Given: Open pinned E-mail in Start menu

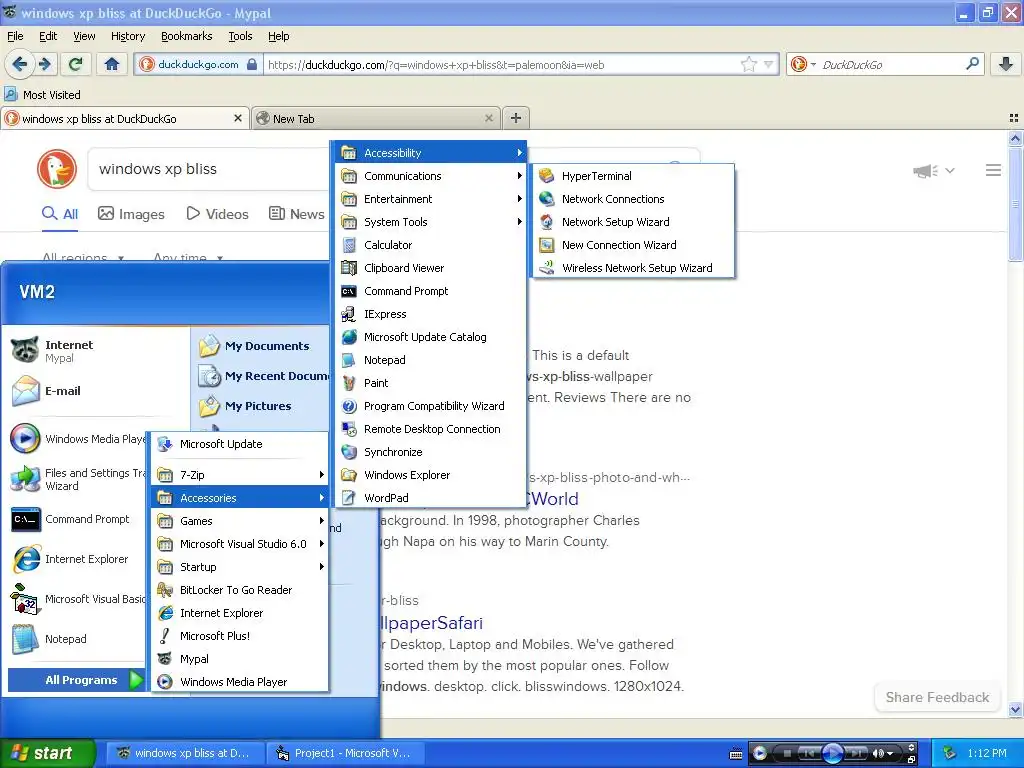Looking at the screenshot, I should tap(97, 391).
